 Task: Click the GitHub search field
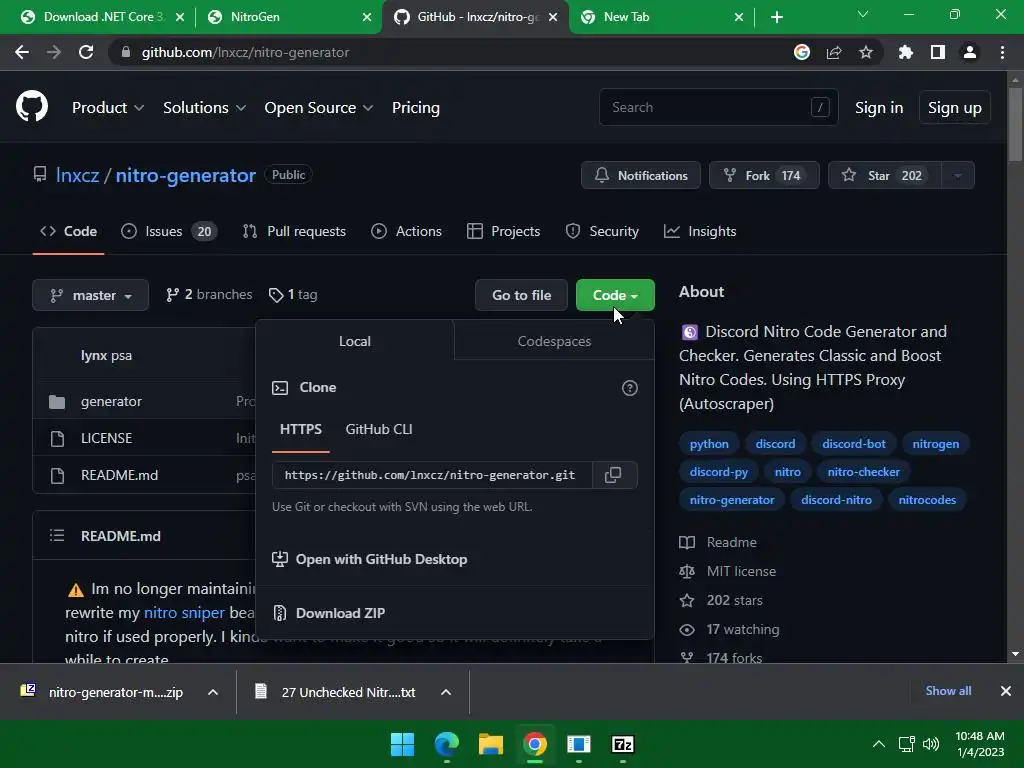(x=718, y=107)
